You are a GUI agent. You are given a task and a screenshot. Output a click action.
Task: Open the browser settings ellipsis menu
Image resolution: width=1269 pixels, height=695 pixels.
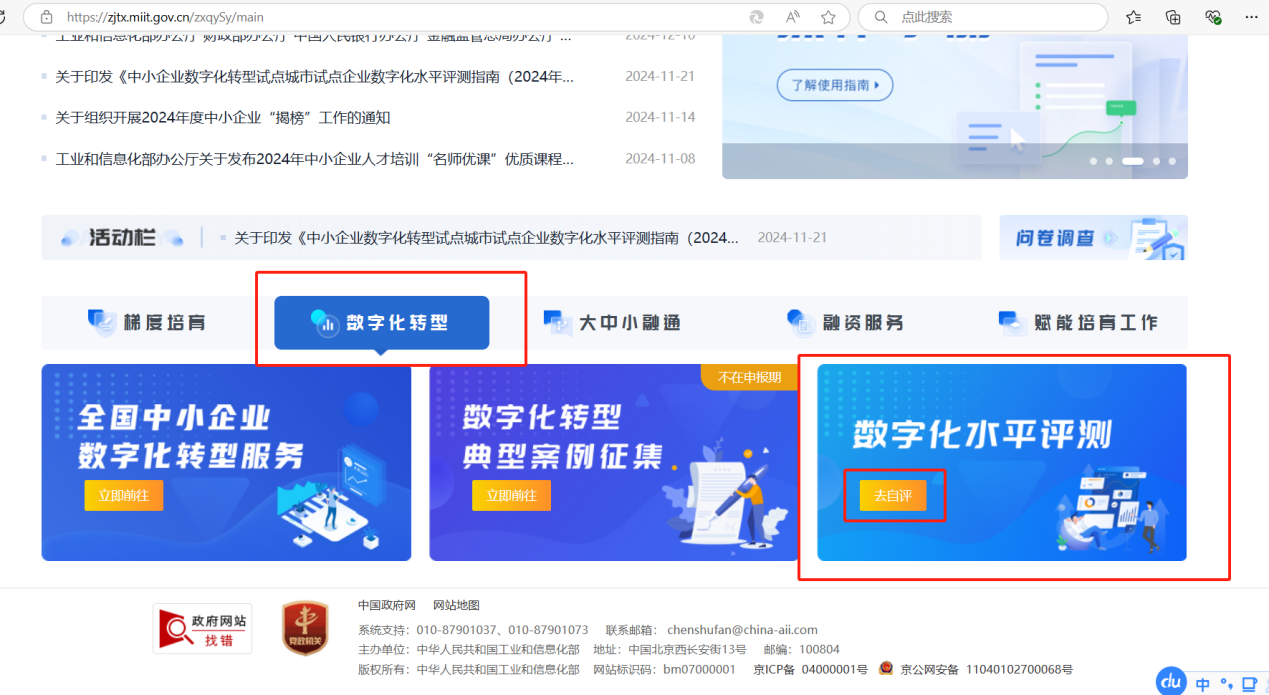(1251, 17)
